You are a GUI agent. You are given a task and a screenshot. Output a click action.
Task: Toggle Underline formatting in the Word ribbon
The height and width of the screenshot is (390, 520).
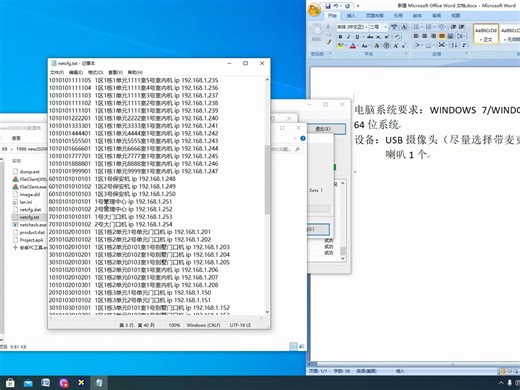pyautogui.click(x=357, y=37)
